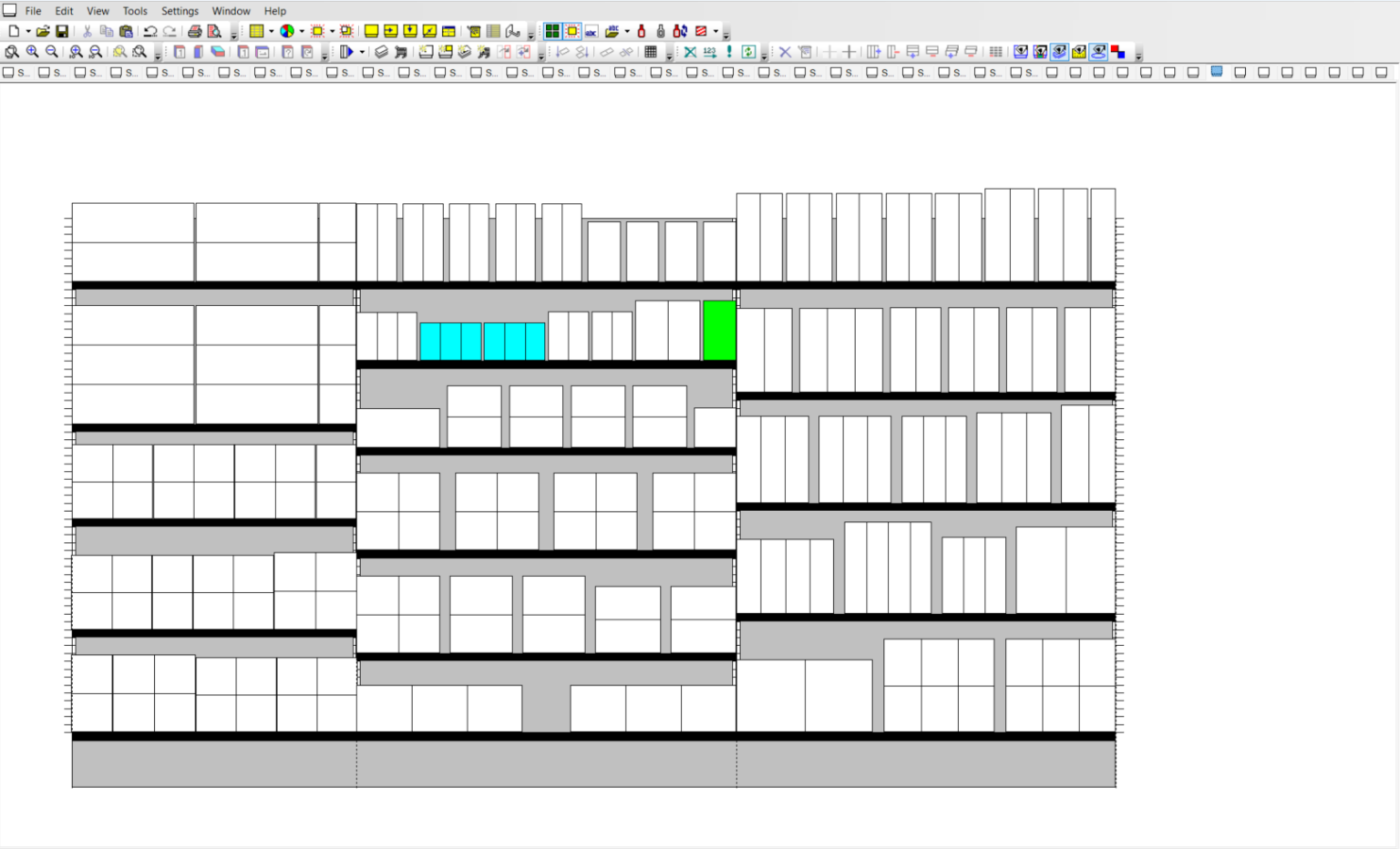Click the red and blue squares icon
Viewport: 1400px width, 849px height.
click(1117, 52)
